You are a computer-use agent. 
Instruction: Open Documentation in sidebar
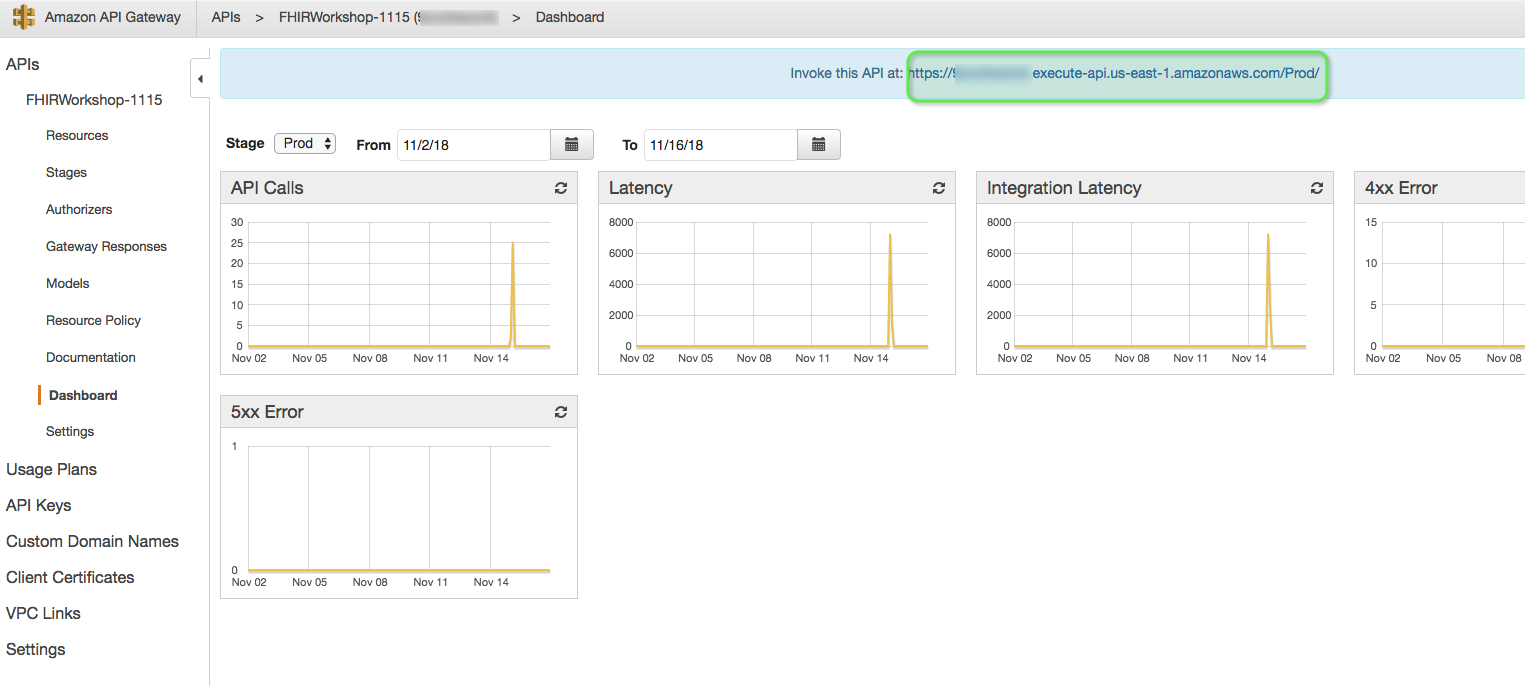pyautogui.click(x=91, y=357)
